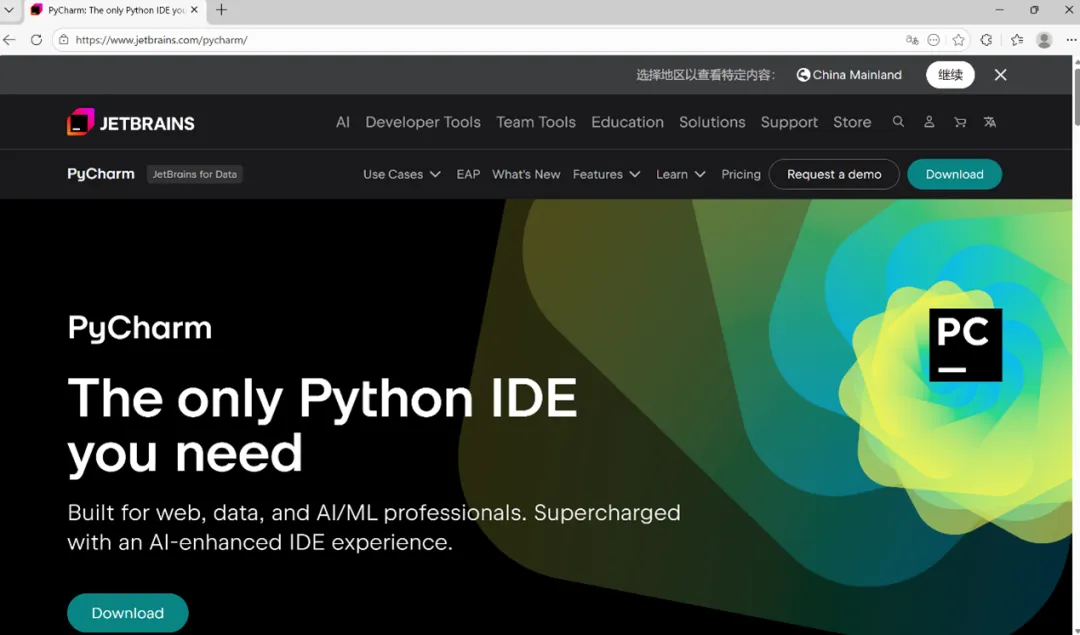Open the Pricing link
Screen dimensions: 1080x635
741,174
